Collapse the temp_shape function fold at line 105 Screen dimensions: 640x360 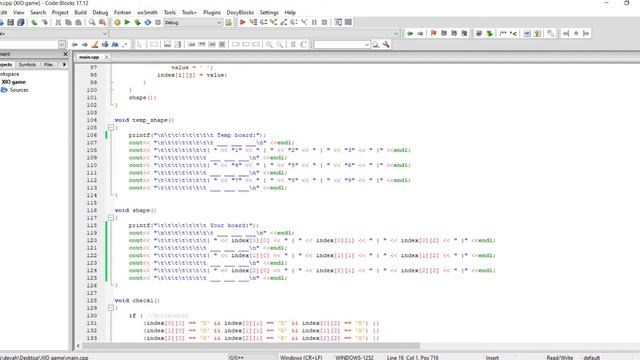(111, 128)
